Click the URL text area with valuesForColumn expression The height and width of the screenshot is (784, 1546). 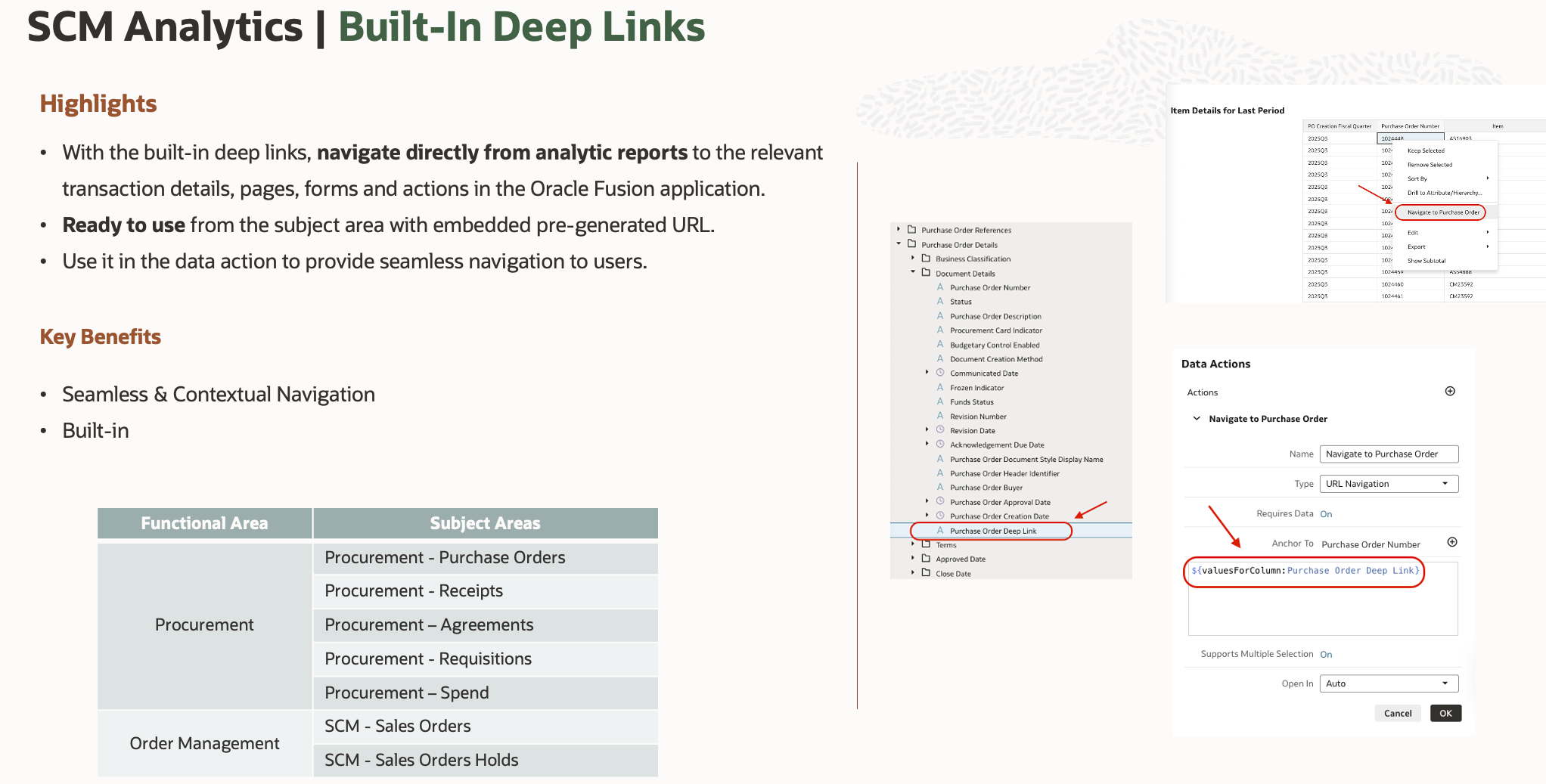[x=1323, y=598]
